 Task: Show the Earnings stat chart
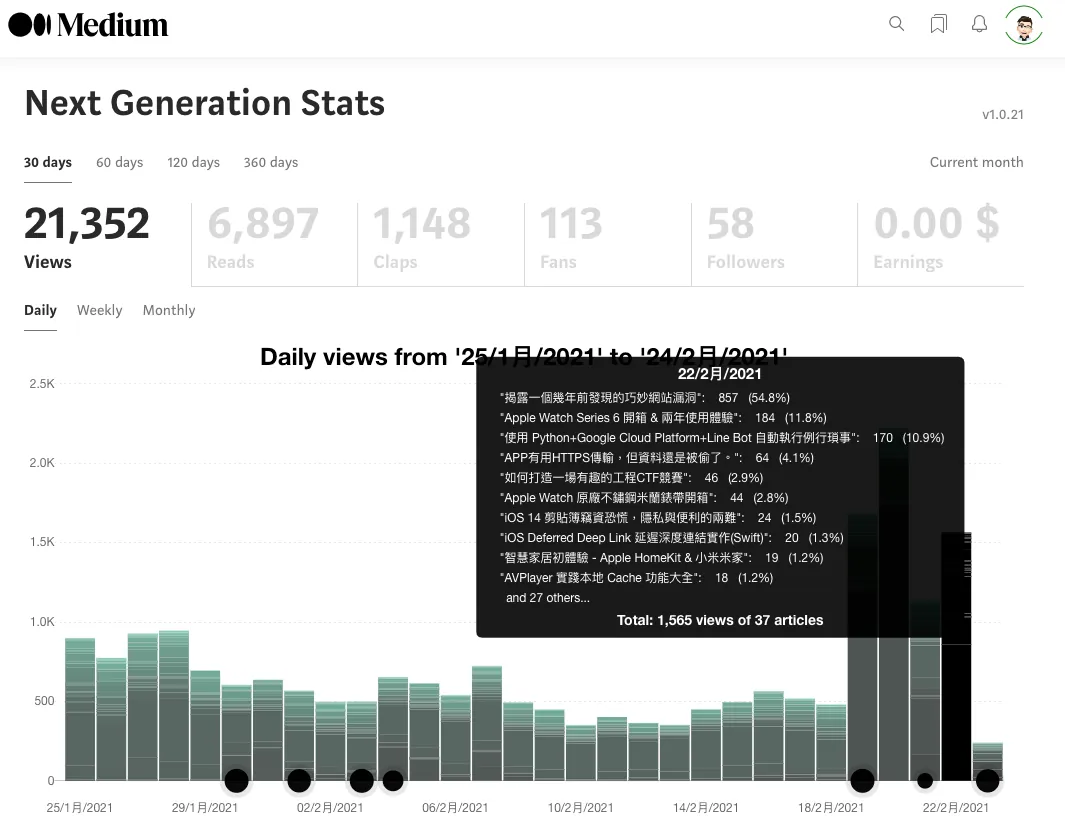pyautogui.click(x=936, y=238)
